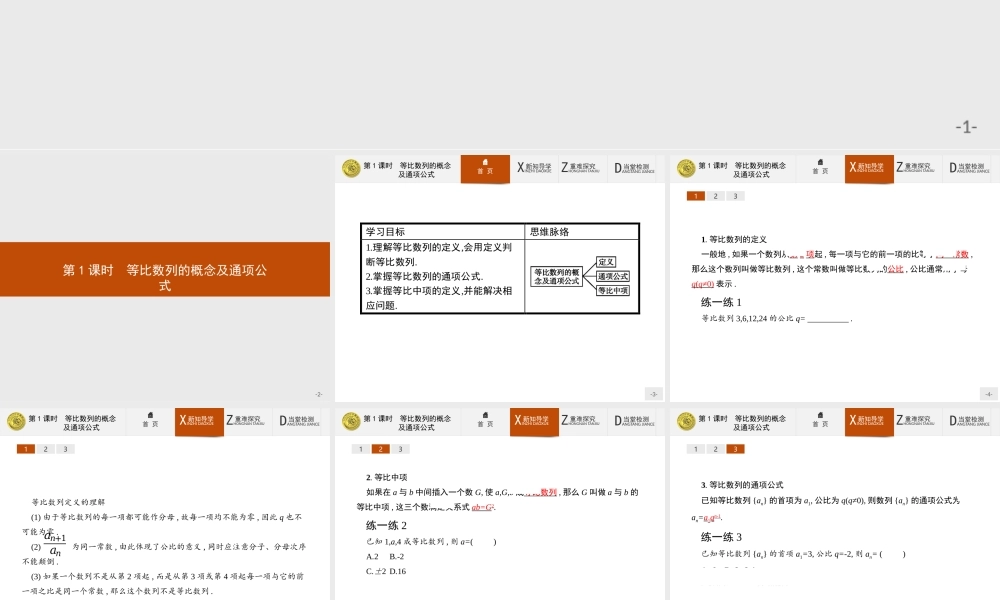The height and width of the screenshot is (600, 1000).
Task: Select the 首页 house icon on the bottom-middle slide
Action: [485, 421]
